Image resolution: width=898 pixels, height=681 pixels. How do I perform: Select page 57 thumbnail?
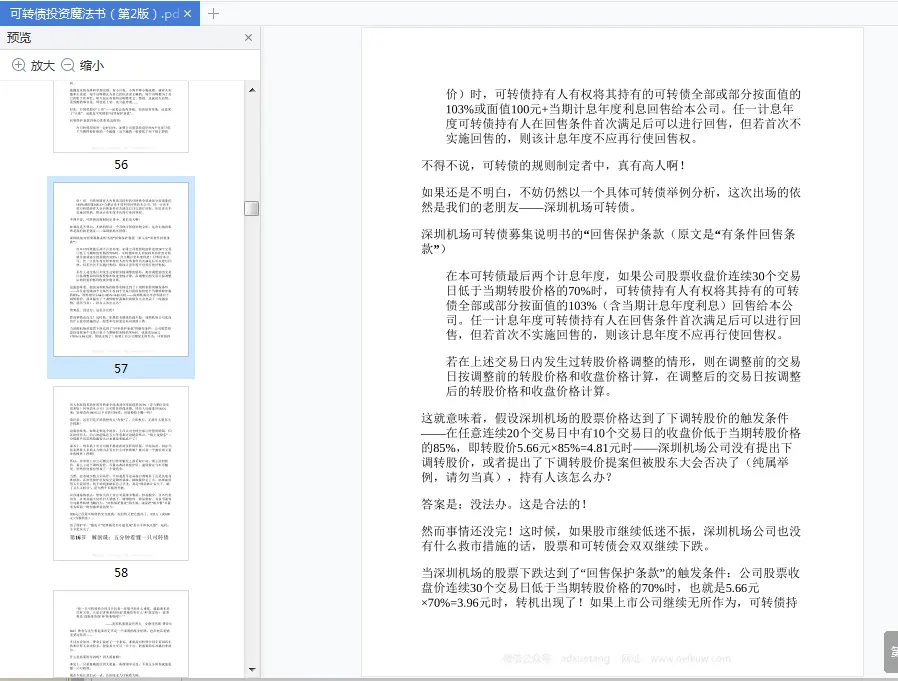tap(121, 269)
